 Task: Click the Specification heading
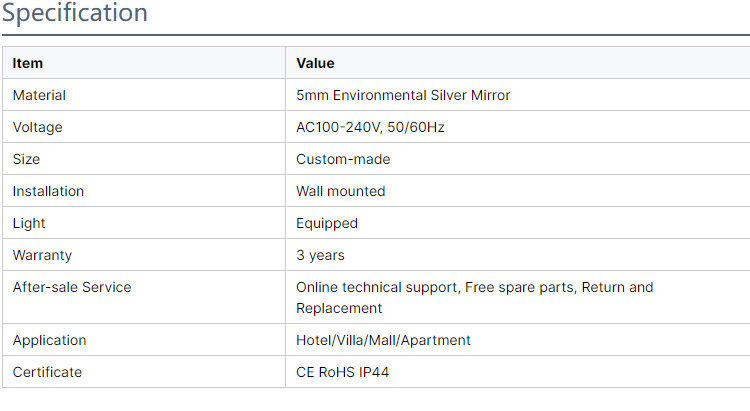point(75,14)
